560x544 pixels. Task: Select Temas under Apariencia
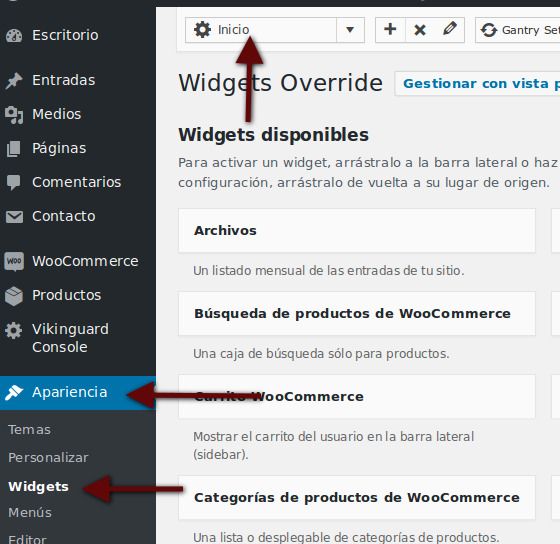pyautogui.click(x=29, y=430)
